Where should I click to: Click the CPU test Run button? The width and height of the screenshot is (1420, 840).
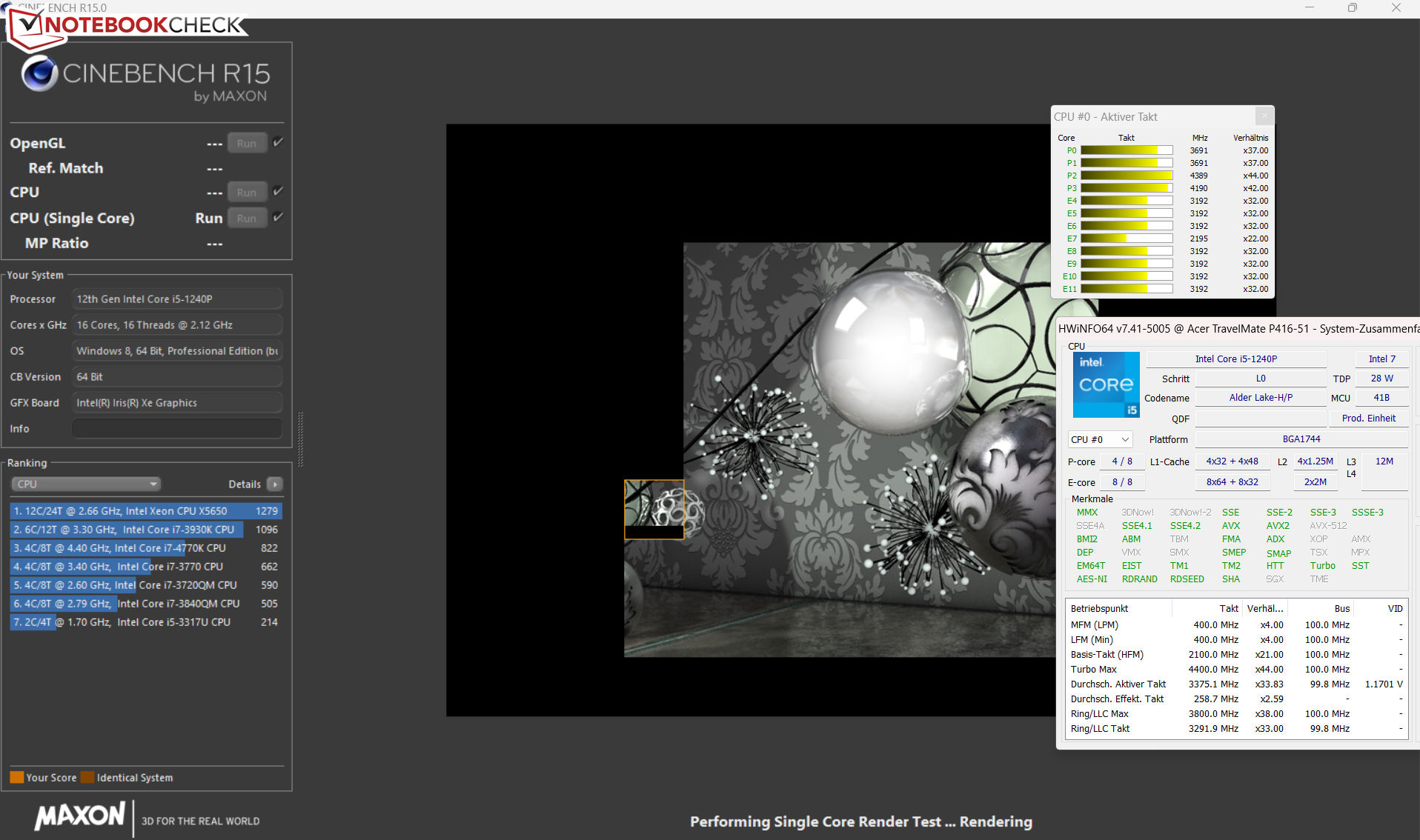pos(247,193)
